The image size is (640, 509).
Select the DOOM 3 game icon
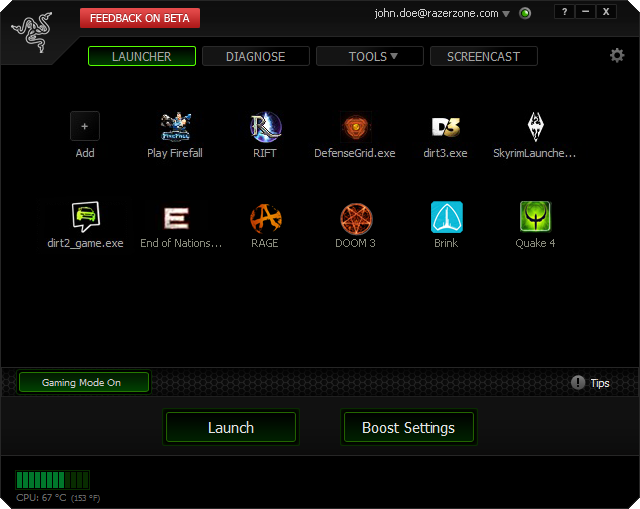[x=356, y=218]
